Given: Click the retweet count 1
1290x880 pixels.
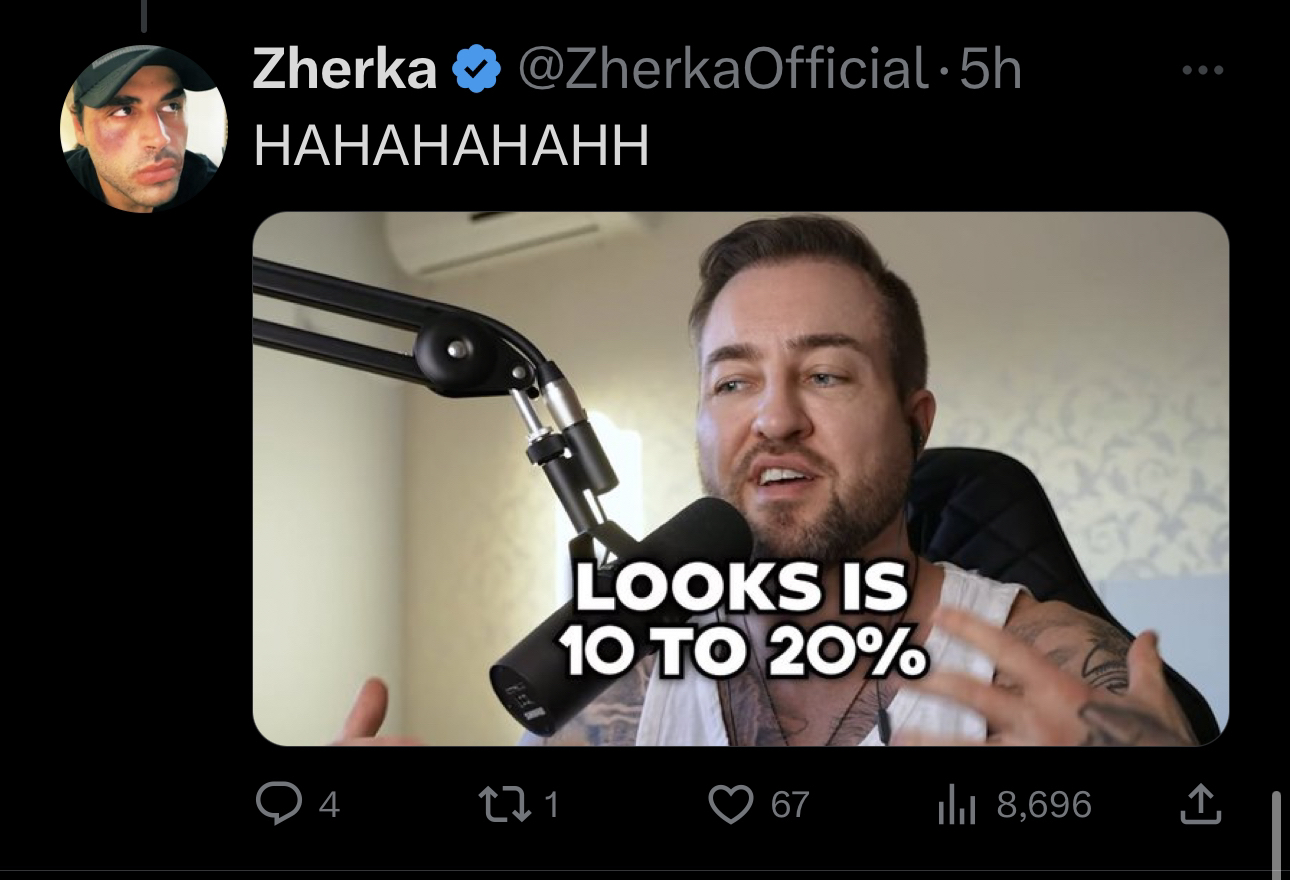Looking at the screenshot, I should coord(549,805).
